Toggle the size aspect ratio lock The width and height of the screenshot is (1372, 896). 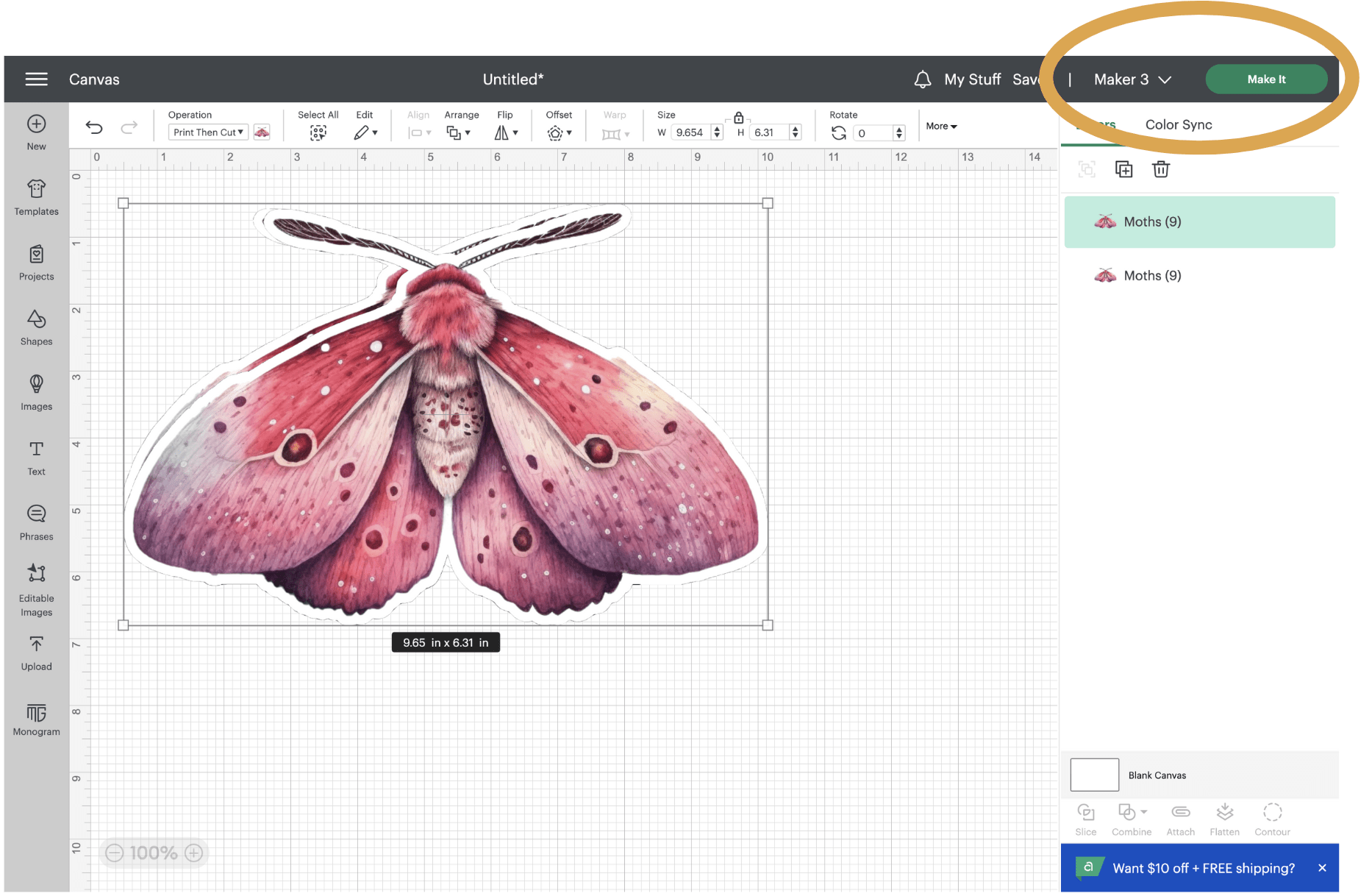click(x=738, y=116)
